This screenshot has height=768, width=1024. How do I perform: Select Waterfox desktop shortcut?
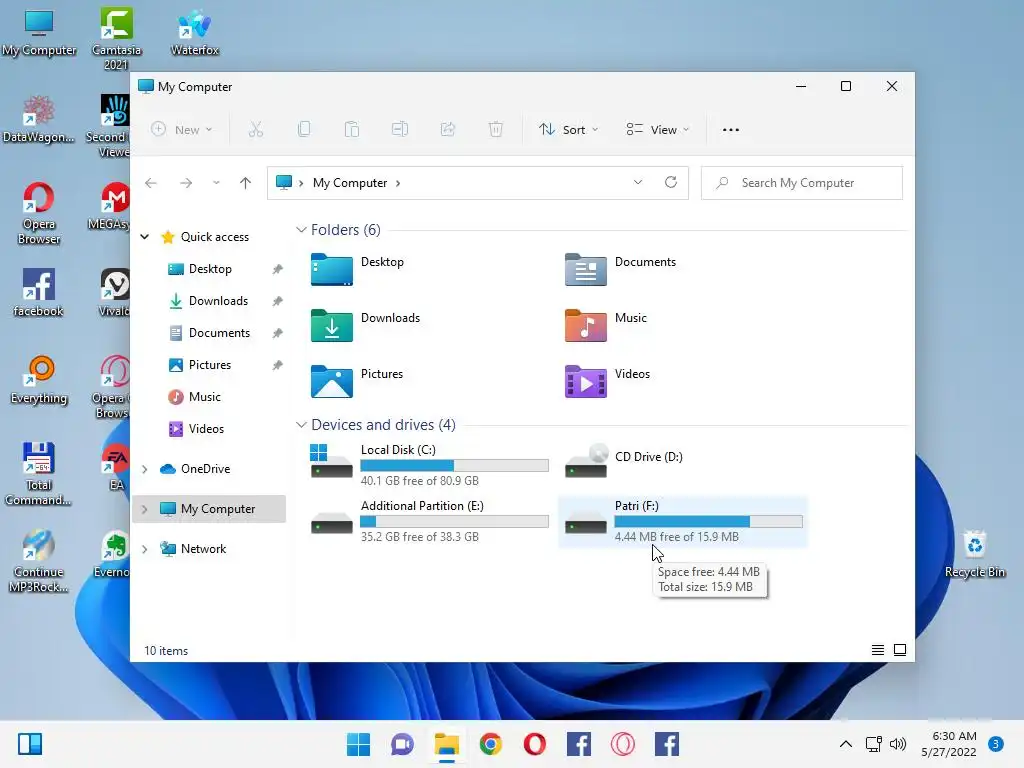195,32
